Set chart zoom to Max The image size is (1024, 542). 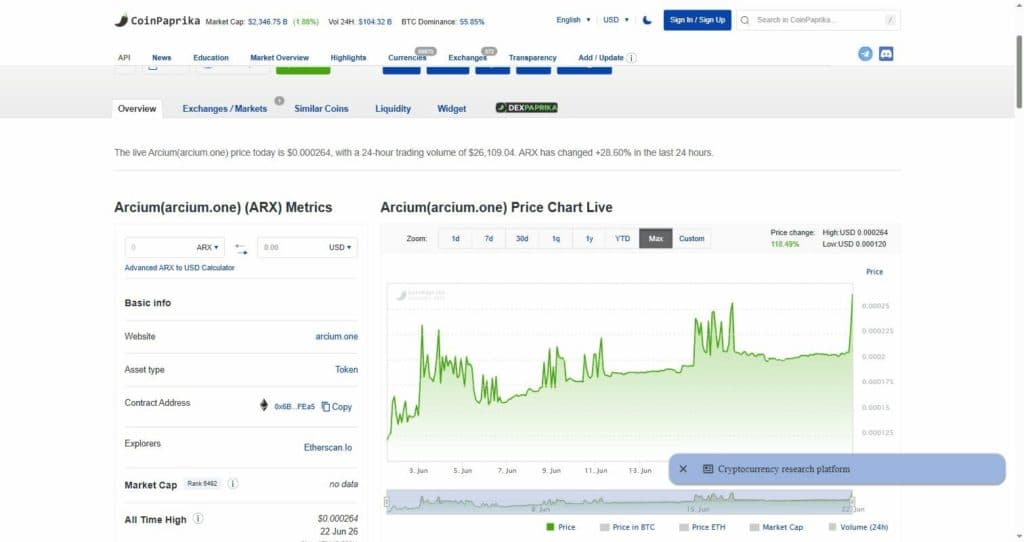click(656, 238)
